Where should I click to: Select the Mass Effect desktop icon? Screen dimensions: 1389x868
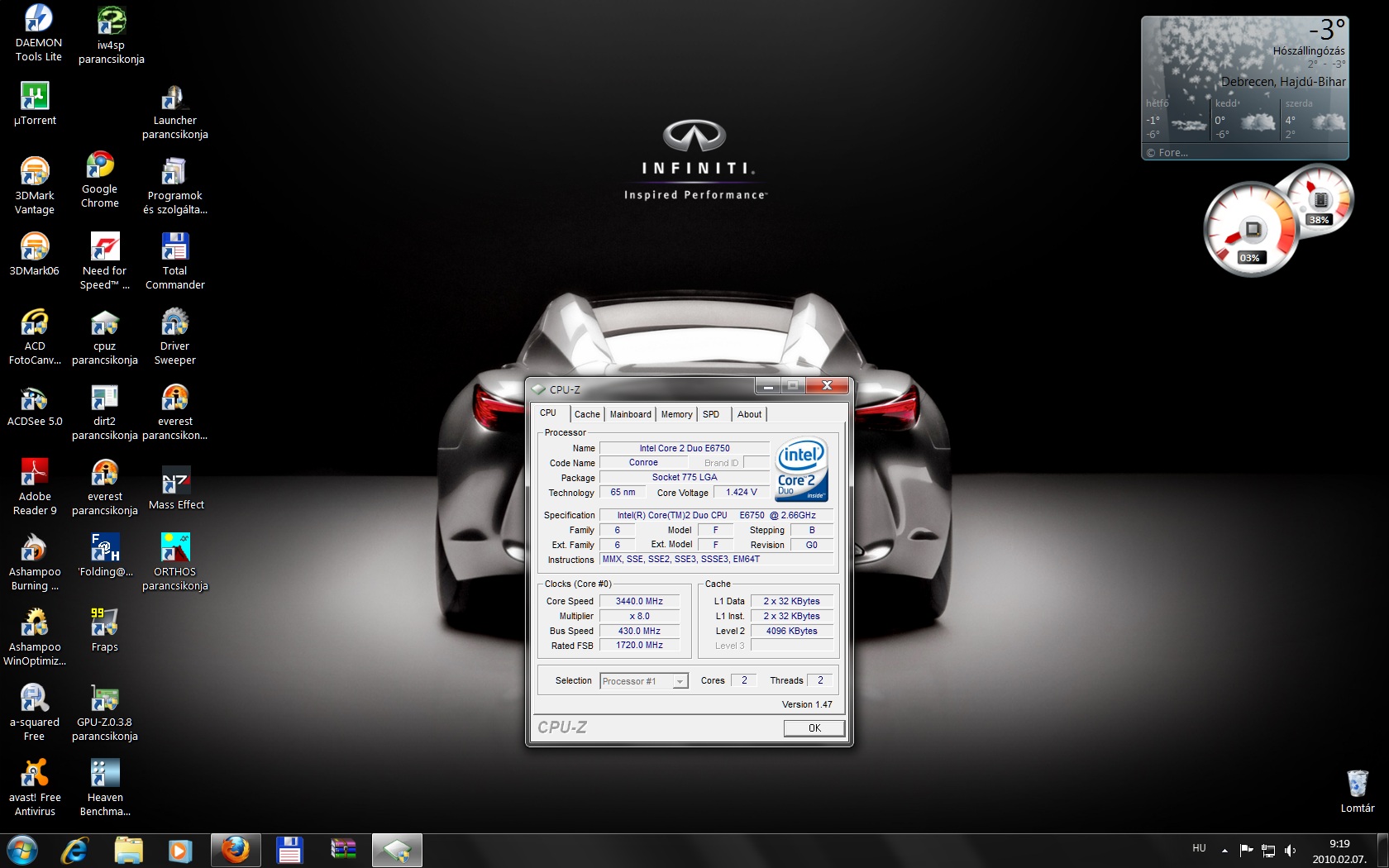pyautogui.click(x=176, y=489)
